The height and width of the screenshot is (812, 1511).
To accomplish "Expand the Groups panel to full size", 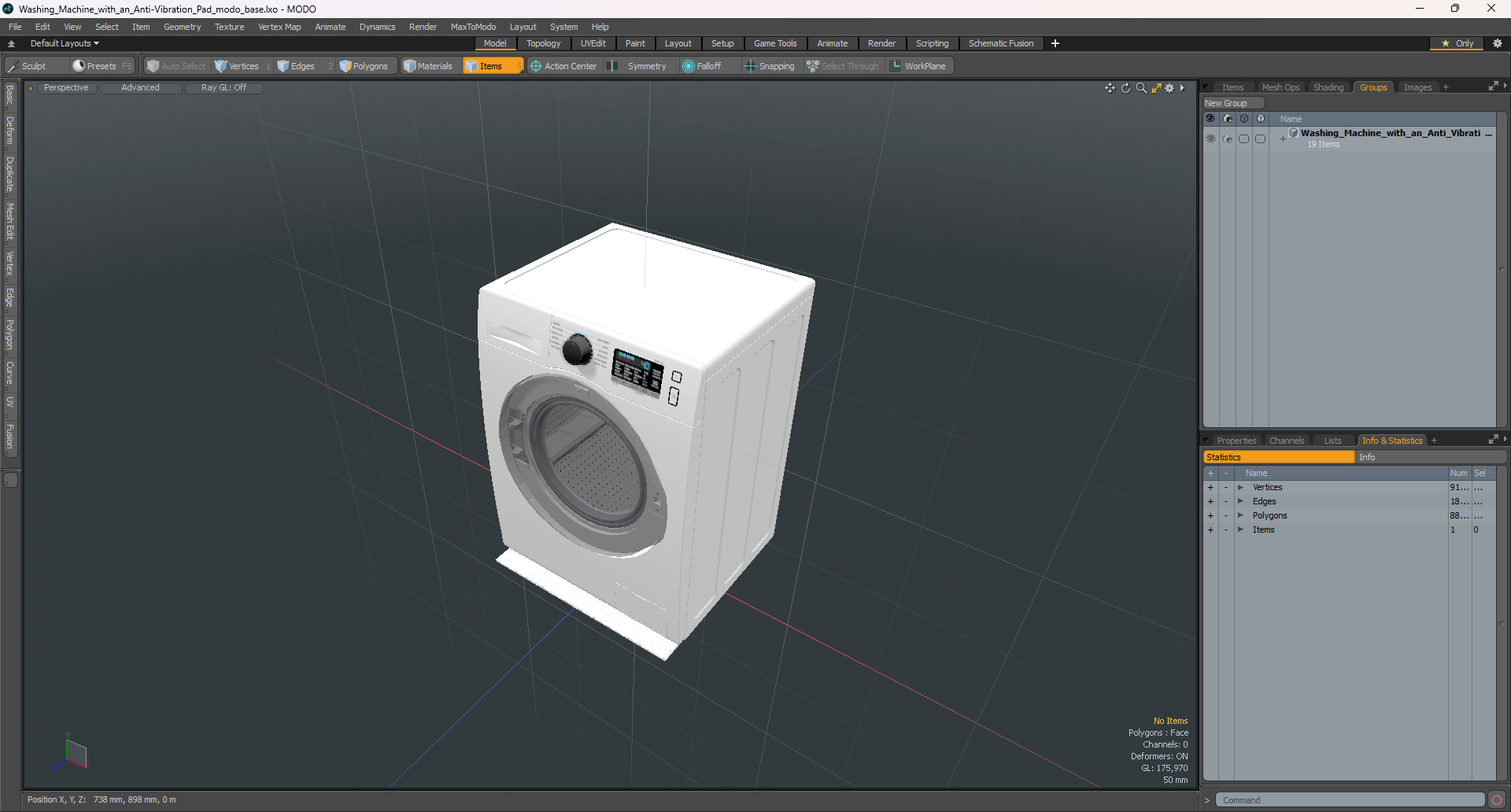I will [x=1493, y=87].
